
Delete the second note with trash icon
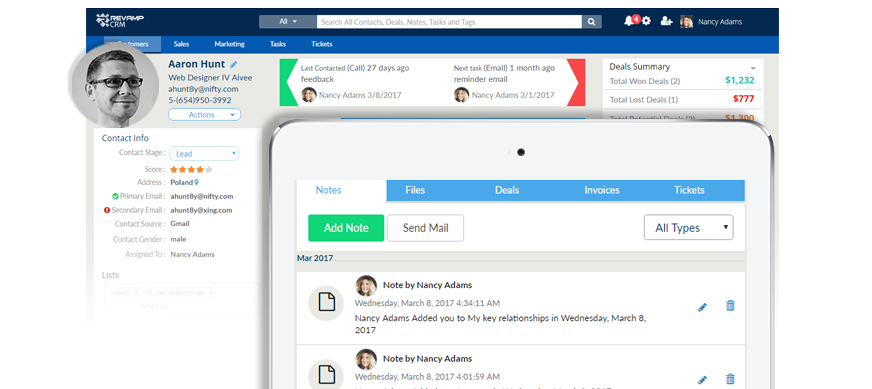click(x=730, y=379)
